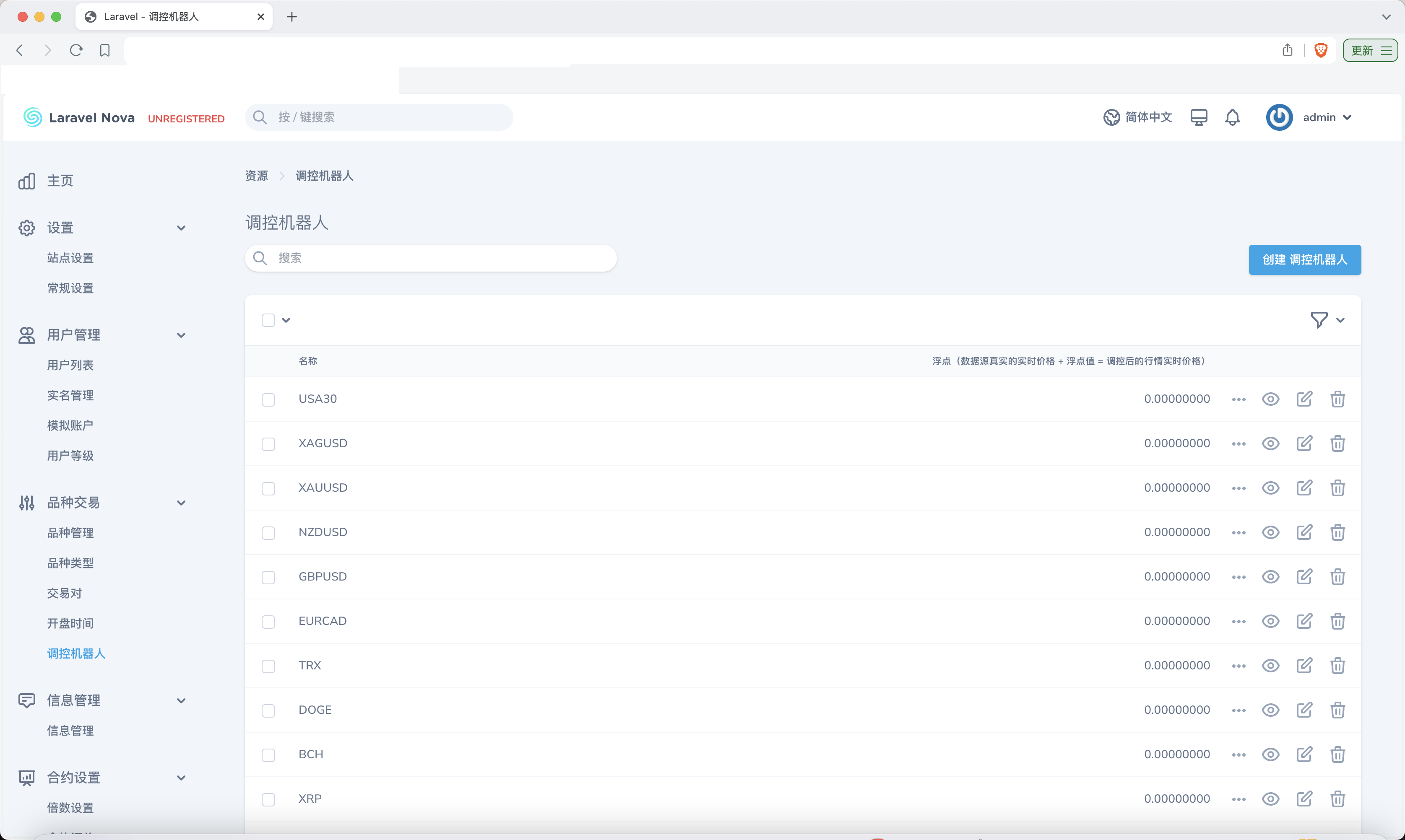Click the 资源 breadcrumb link
This screenshot has width=1405, height=840.
coord(257,176)
